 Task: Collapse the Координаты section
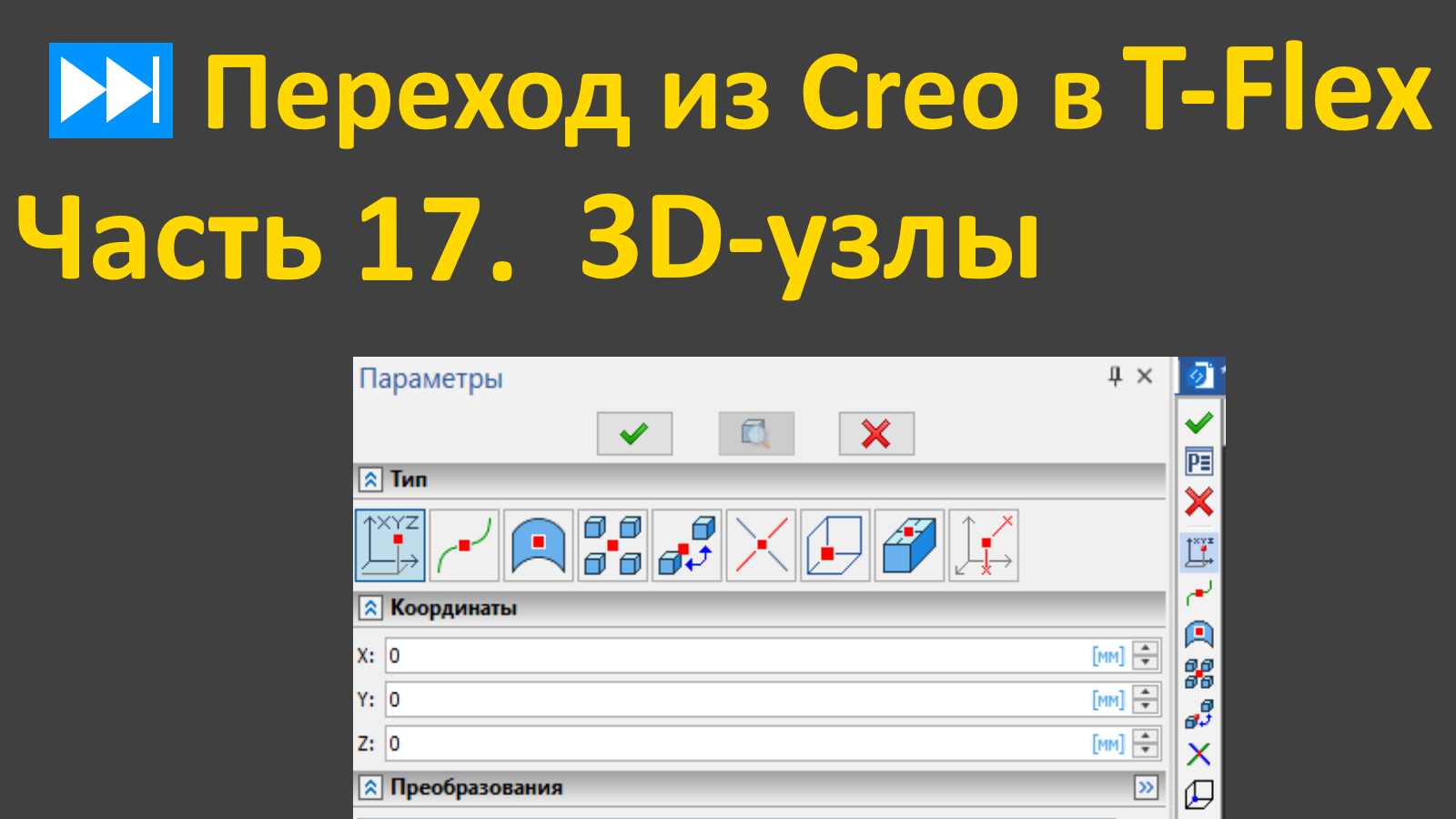point(370,608)
